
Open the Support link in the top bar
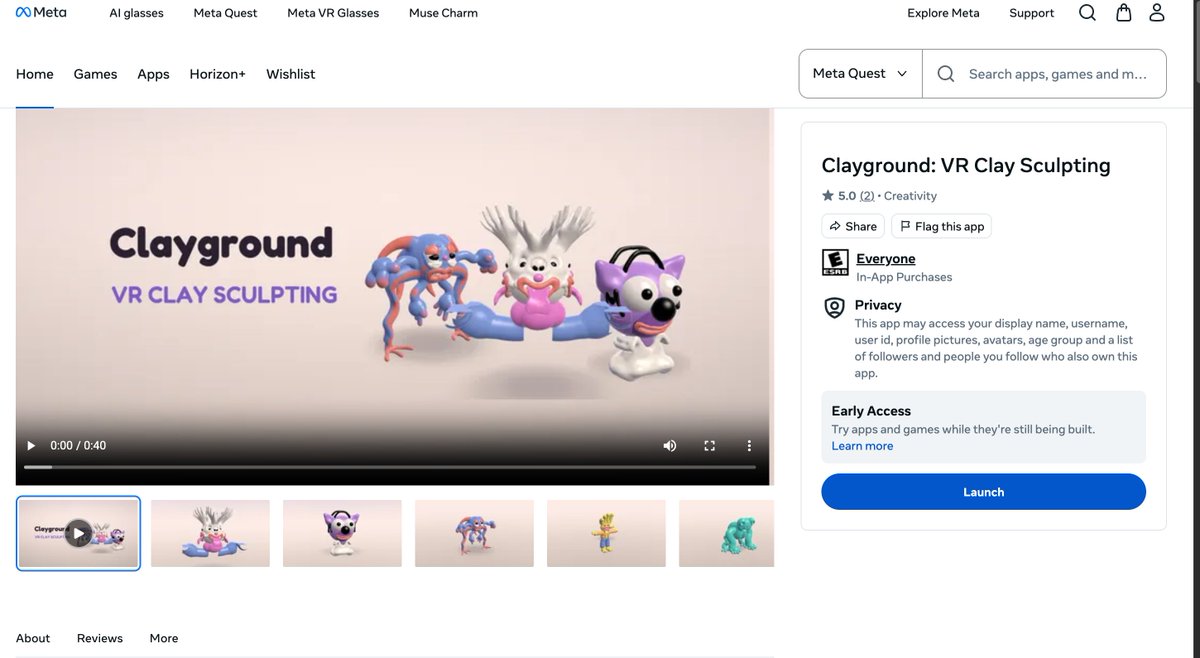pyautogui.click(x=1031, y=13)
